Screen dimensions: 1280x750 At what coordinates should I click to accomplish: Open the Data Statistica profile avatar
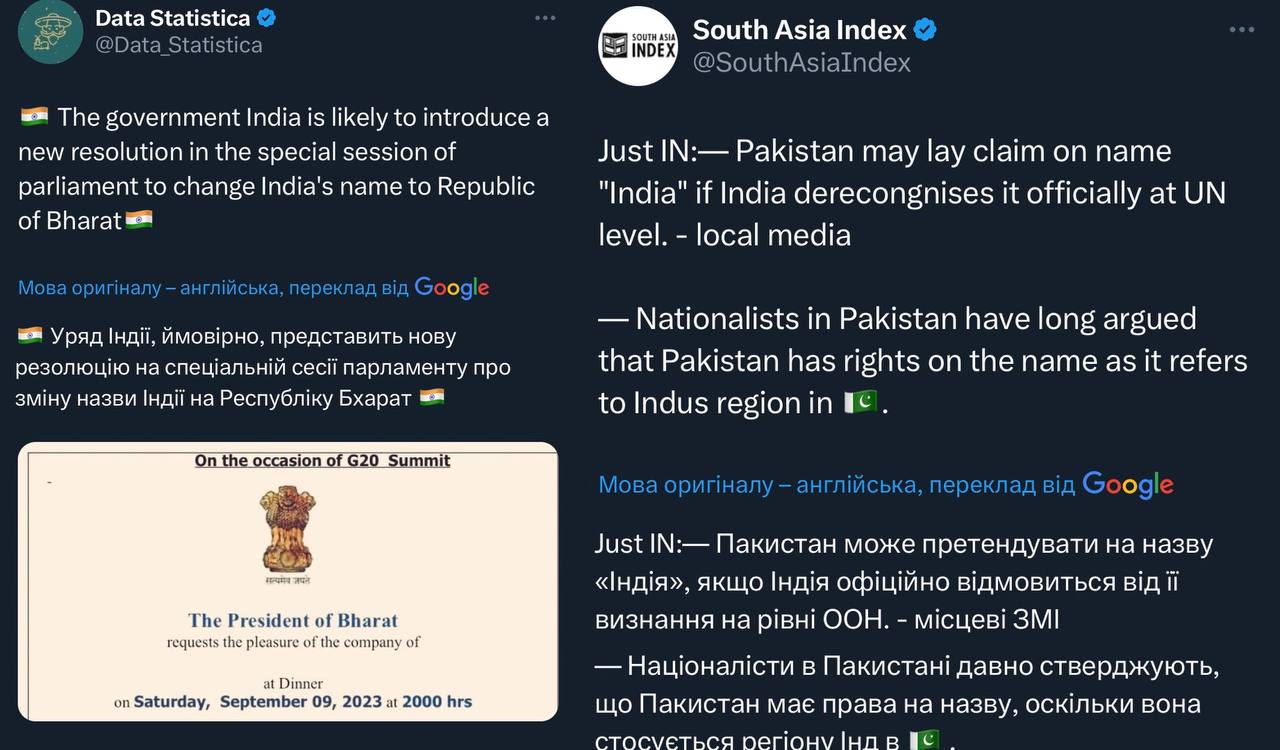(x=50, y=32)
